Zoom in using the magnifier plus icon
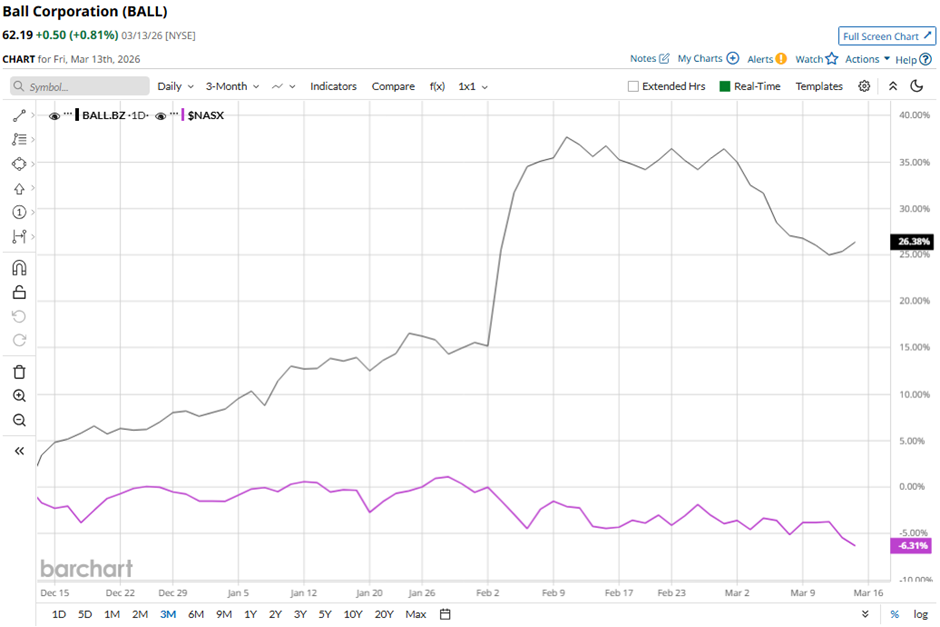 pos(18,396)
